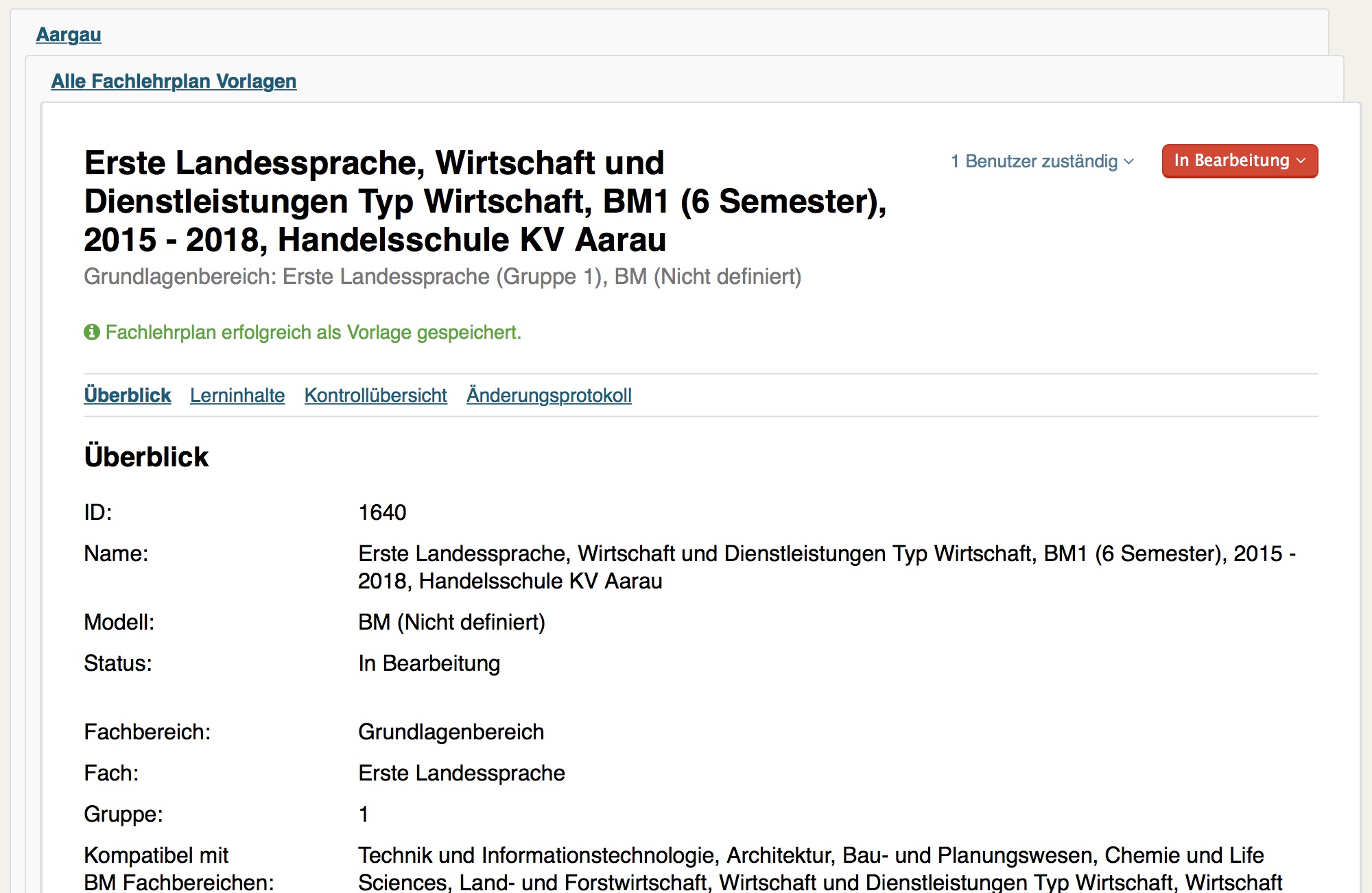
Task: Open the Aargau breadcrumb link
Action: 69,34
